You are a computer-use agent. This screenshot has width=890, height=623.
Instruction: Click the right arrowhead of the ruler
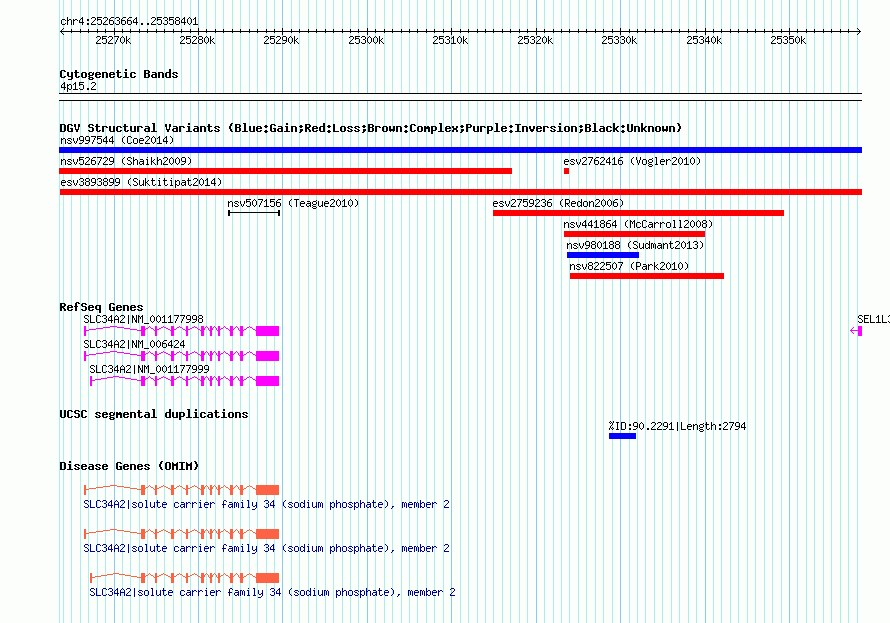pyautogui.click(x=859, y=32)
